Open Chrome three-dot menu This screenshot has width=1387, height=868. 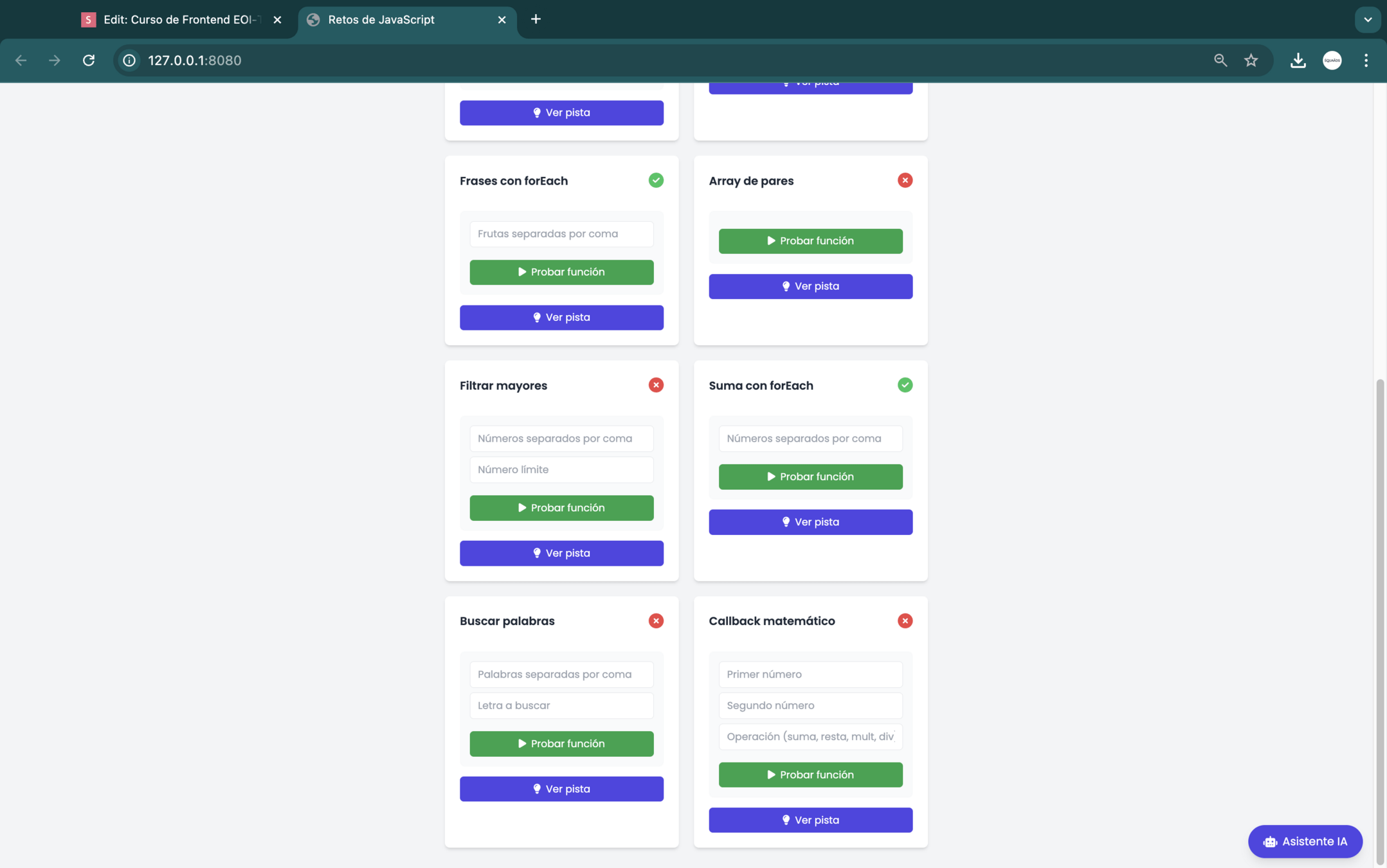(x=1366, y=60)
